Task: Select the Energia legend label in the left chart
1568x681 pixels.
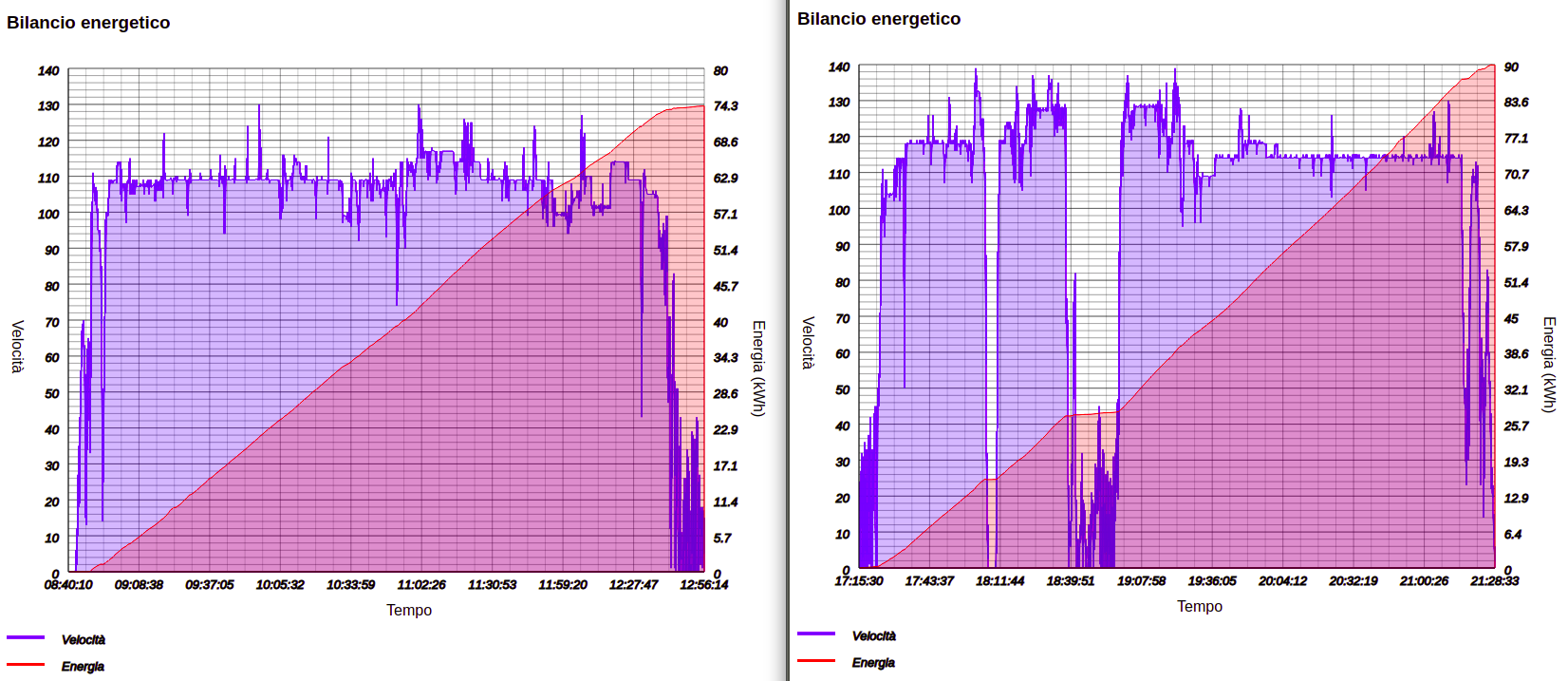Action: [x=83, y=667]
